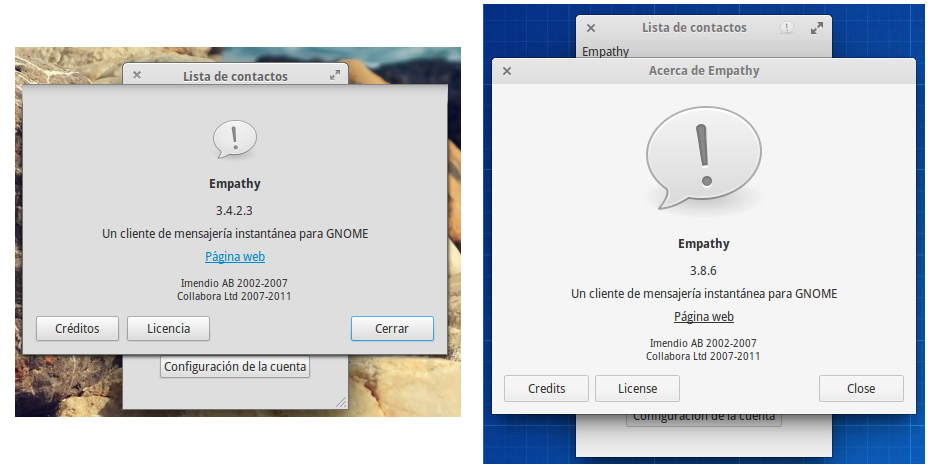Click the version text 3.8.6
950x464 pixels.
point(703,270)
